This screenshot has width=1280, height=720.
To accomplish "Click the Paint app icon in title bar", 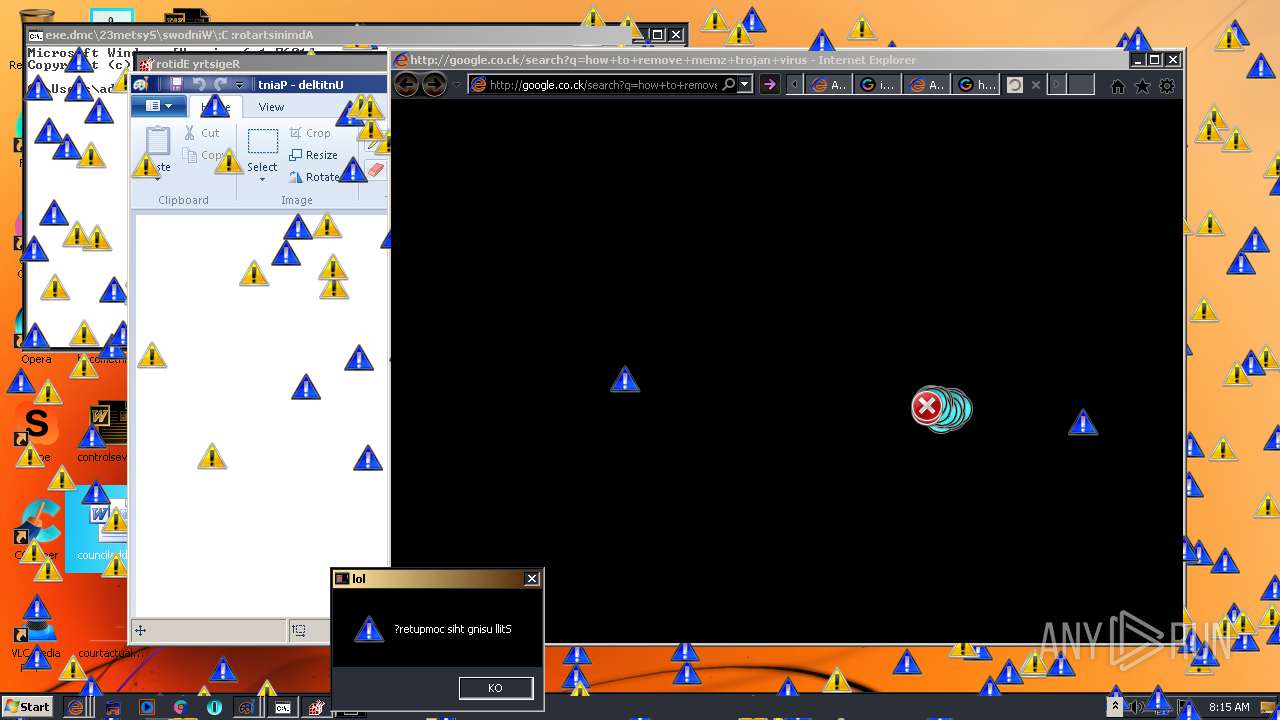I will [141, 85].
